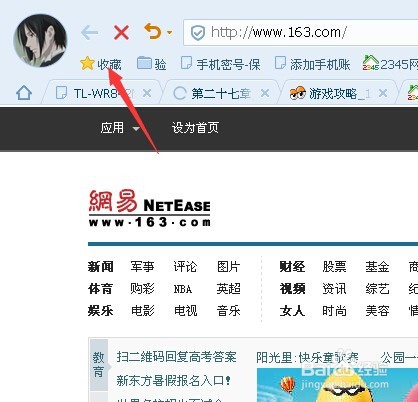Screen dimensions: 418x402
Task: Open the 英超 link
Action: [228, 289]
